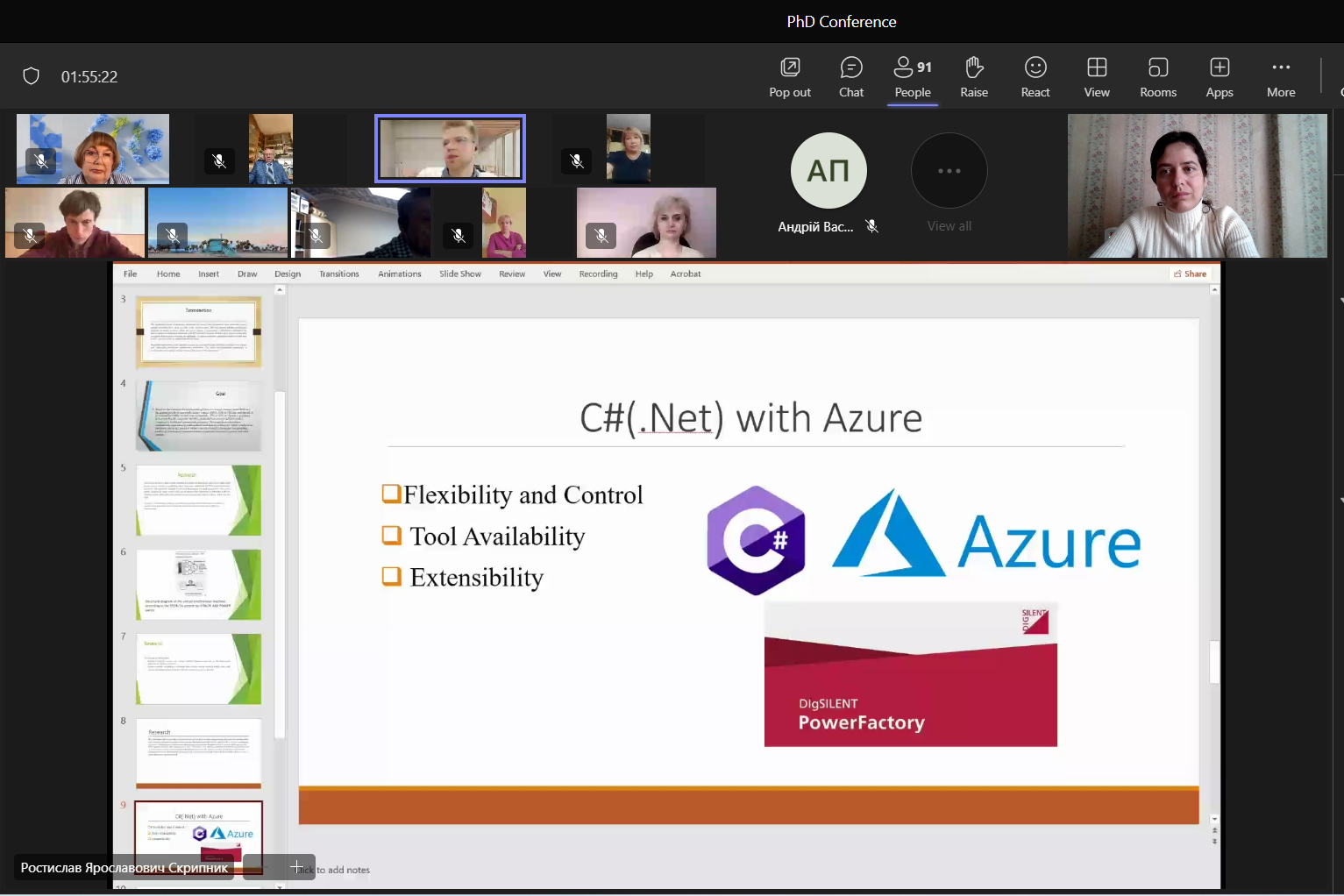Click the slide panel vertical scrollbar
The image size is (1344, 896).
280,561
